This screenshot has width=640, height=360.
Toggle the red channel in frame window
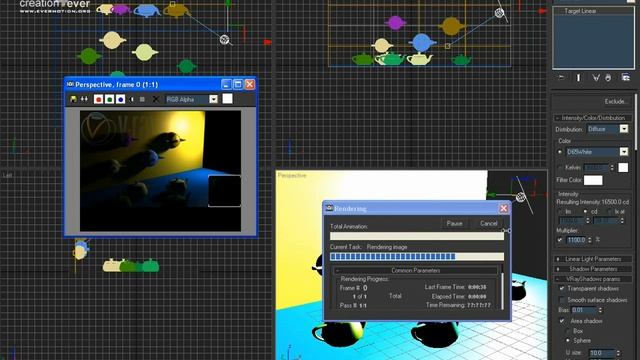click(98, 99)
